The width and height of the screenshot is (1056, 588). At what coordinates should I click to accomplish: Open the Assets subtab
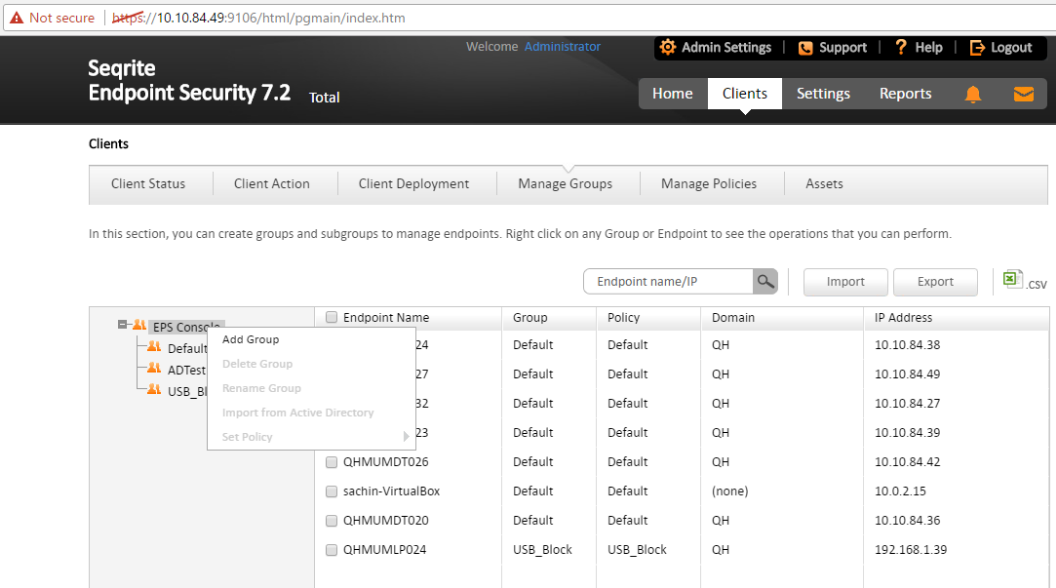[824, 184]
